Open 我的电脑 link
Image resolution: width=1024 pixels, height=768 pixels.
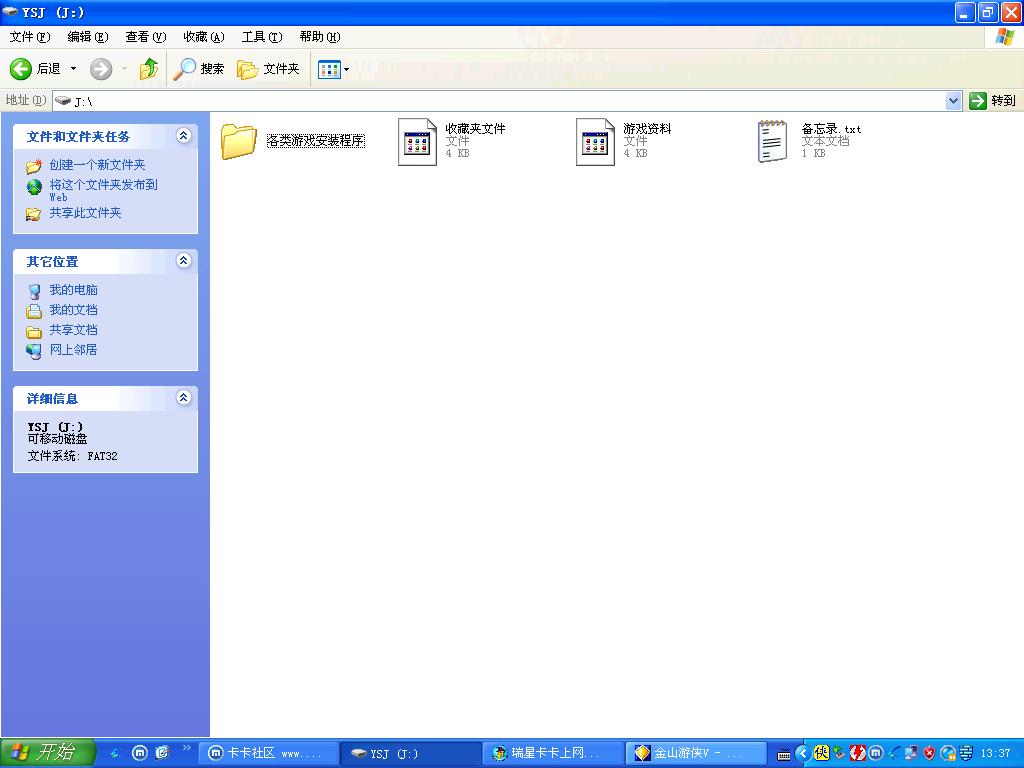[74, 289]
